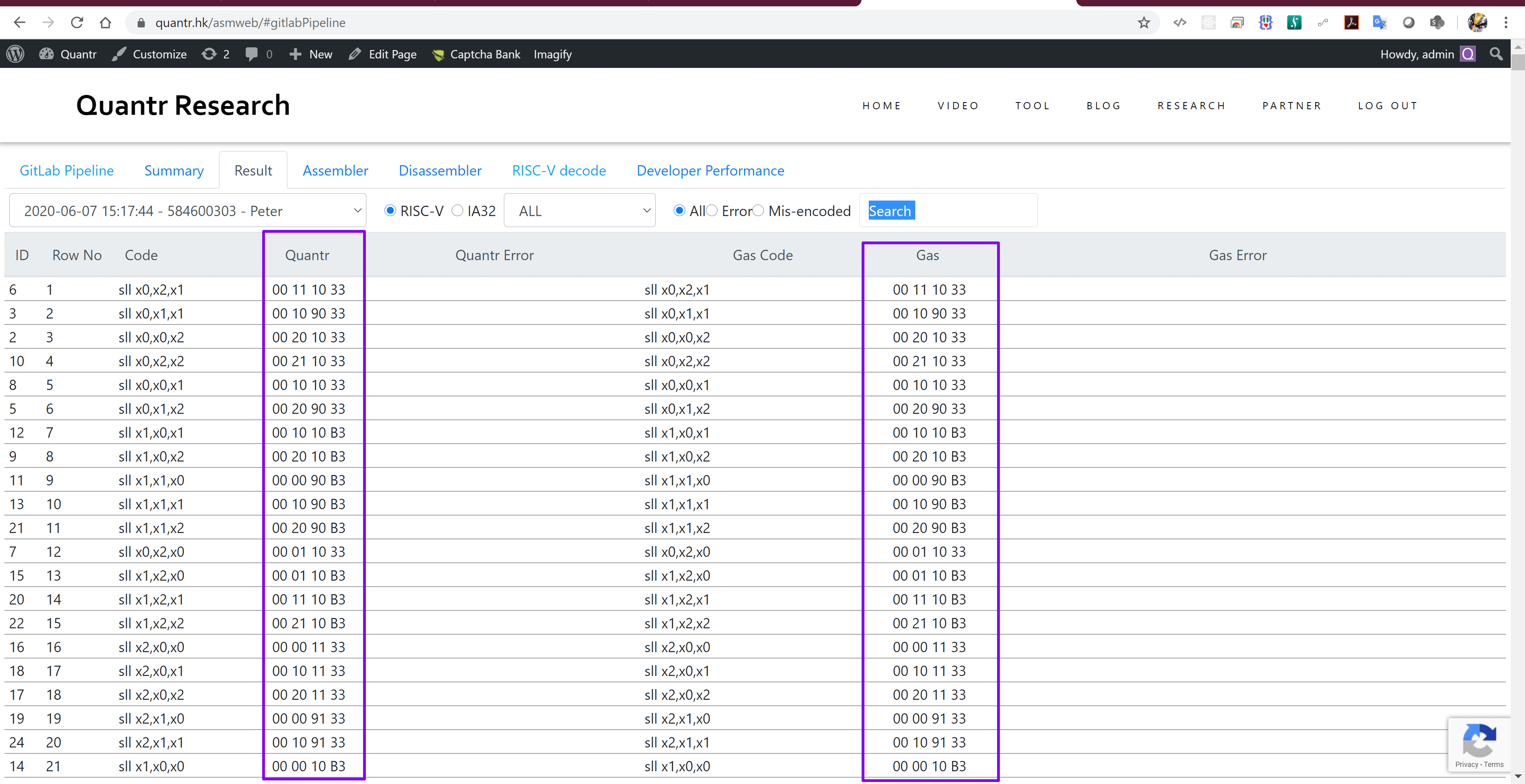Click the ID column header

click(22, 255)
